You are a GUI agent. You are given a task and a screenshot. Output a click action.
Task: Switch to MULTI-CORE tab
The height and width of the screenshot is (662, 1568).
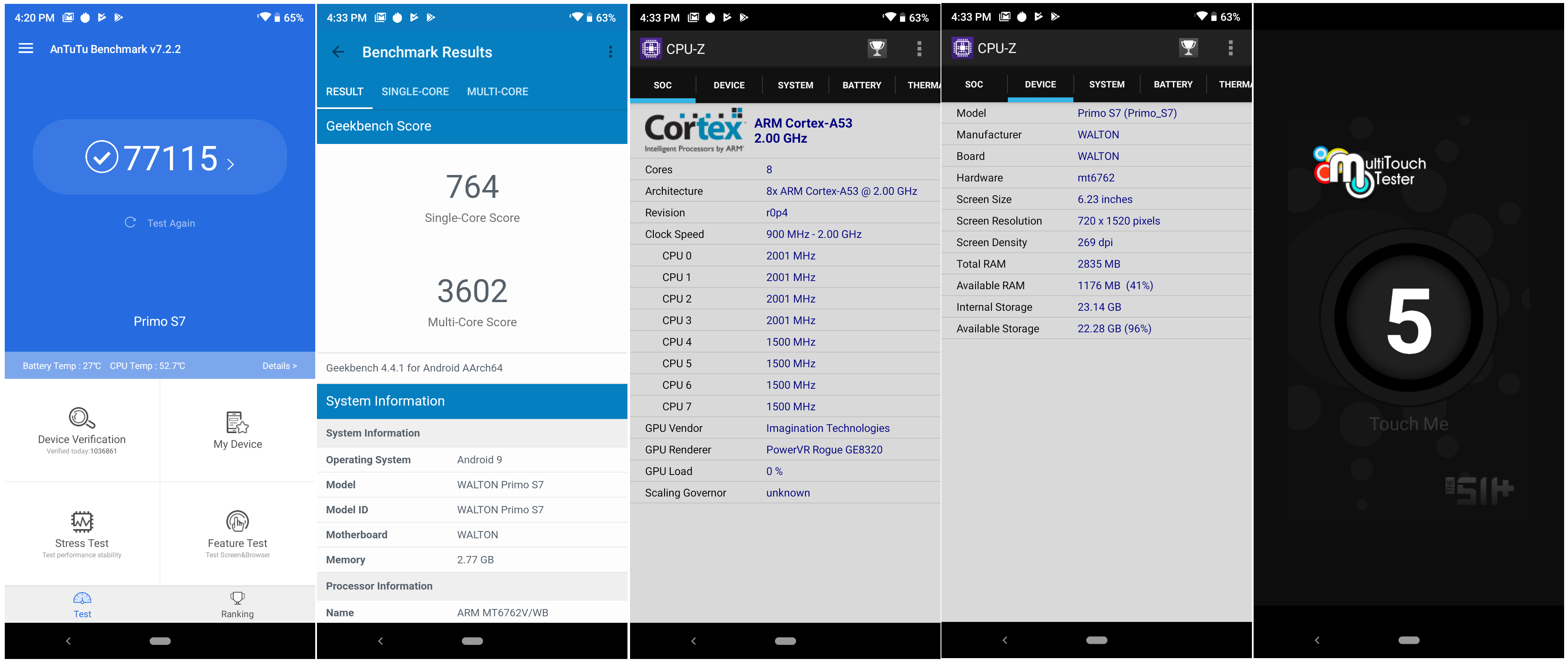point(497,92)
